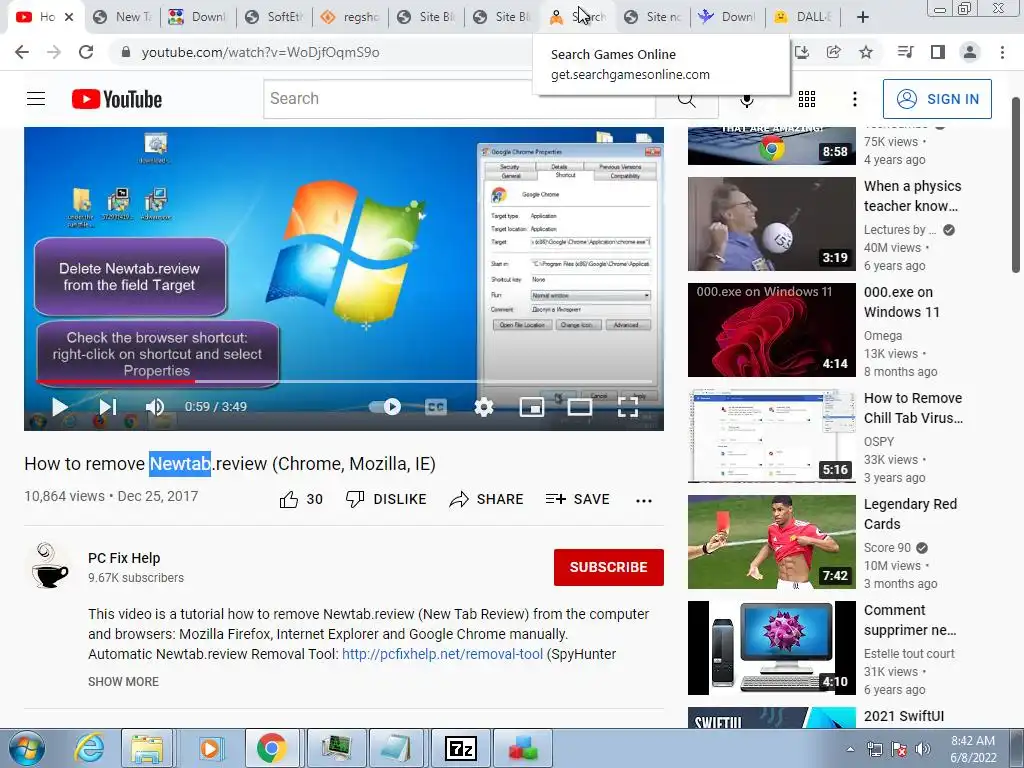1024x768 pixels.
Task: Open PC Fix Help channel name
Action: point(124,558)
